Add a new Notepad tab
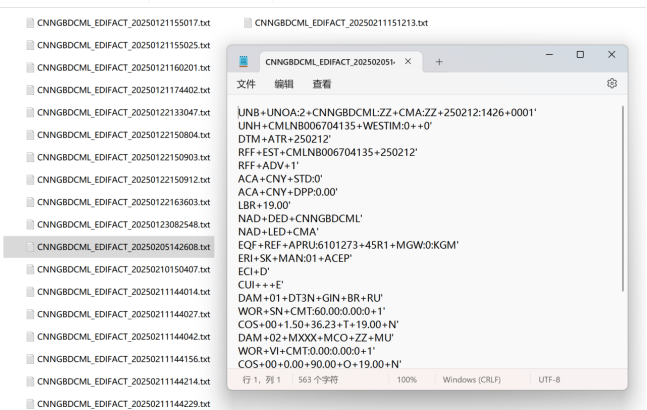 (x=439, y=62)
